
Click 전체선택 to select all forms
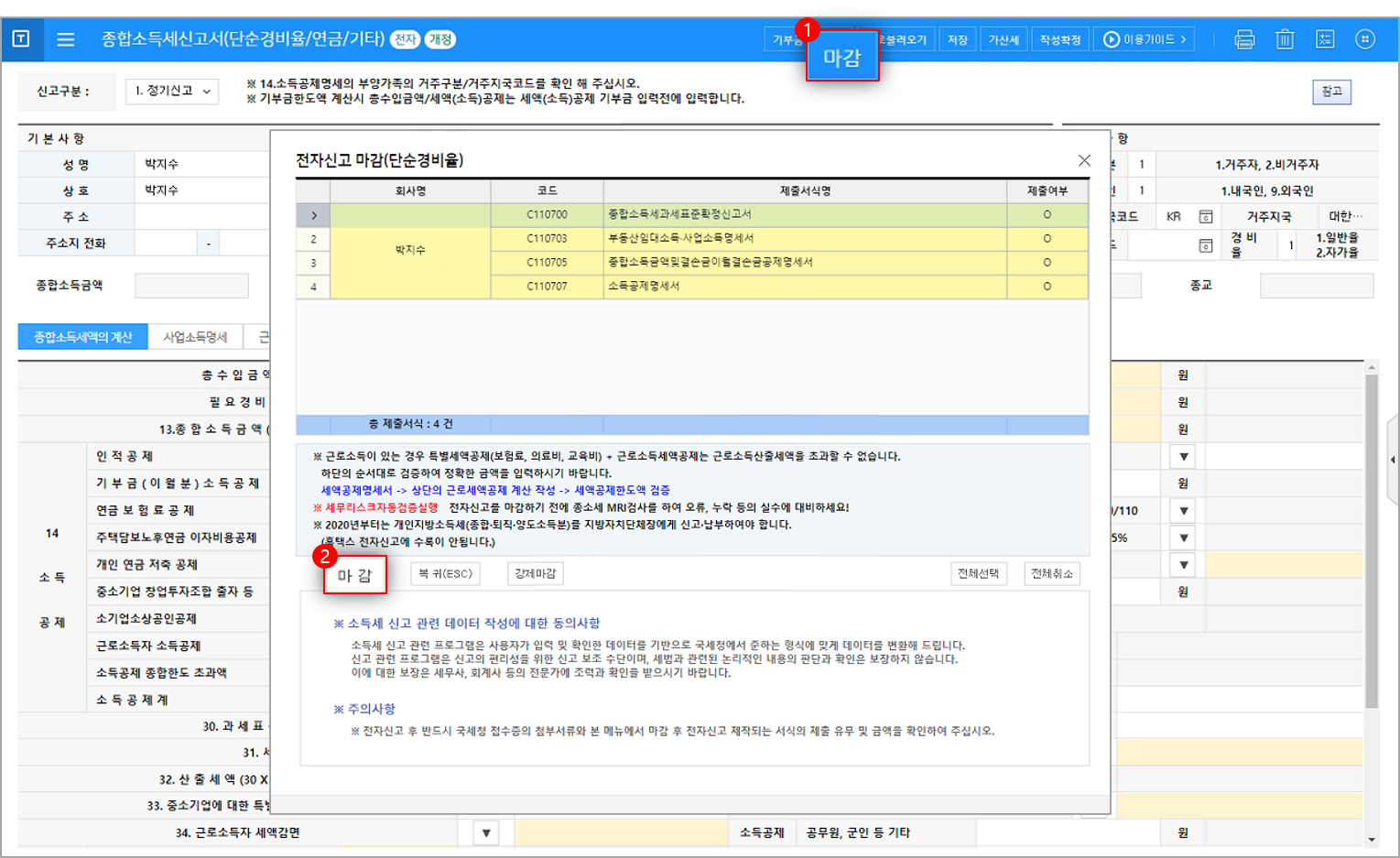978,574
